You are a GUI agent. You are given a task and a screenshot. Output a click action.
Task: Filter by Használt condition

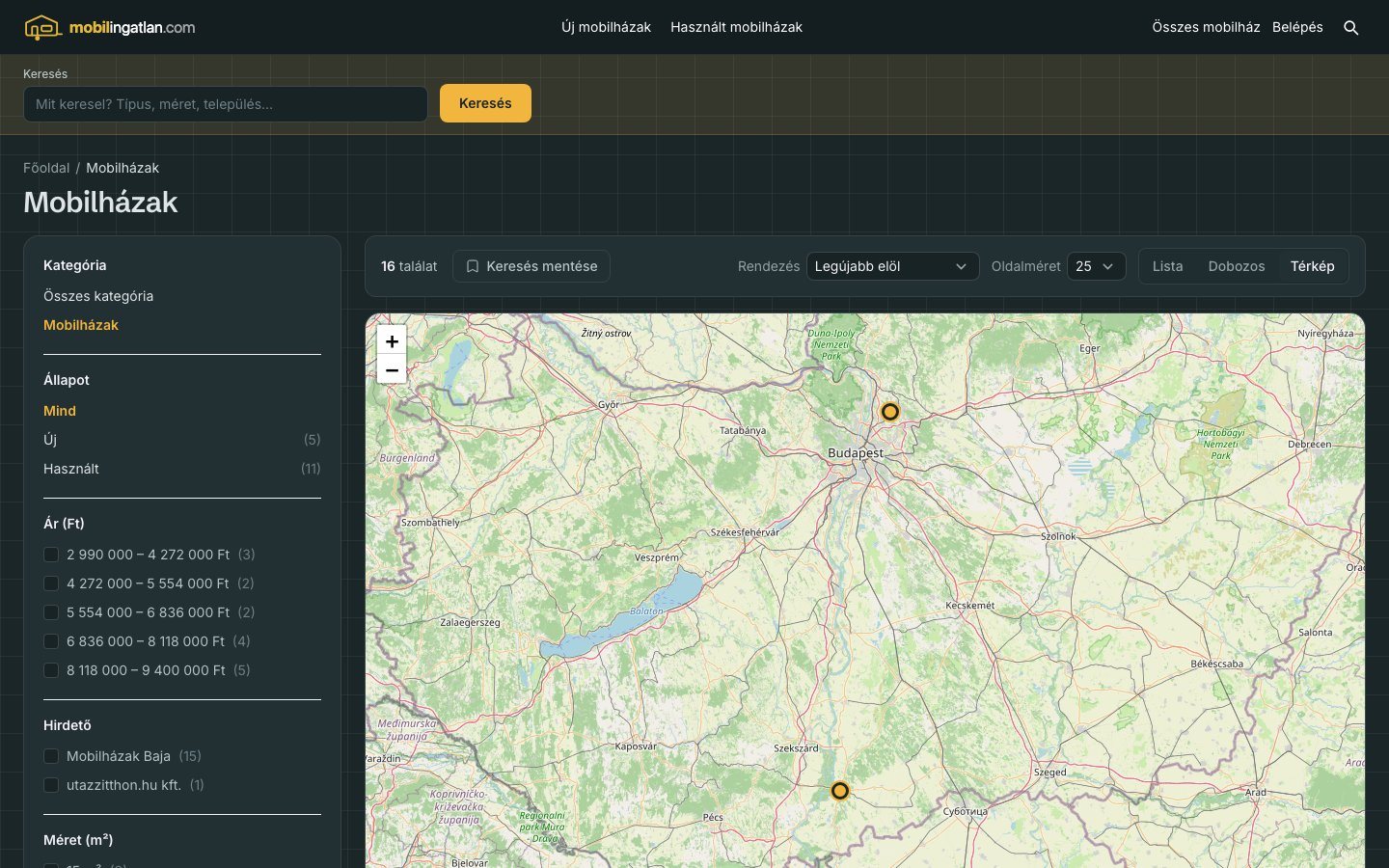71,469
